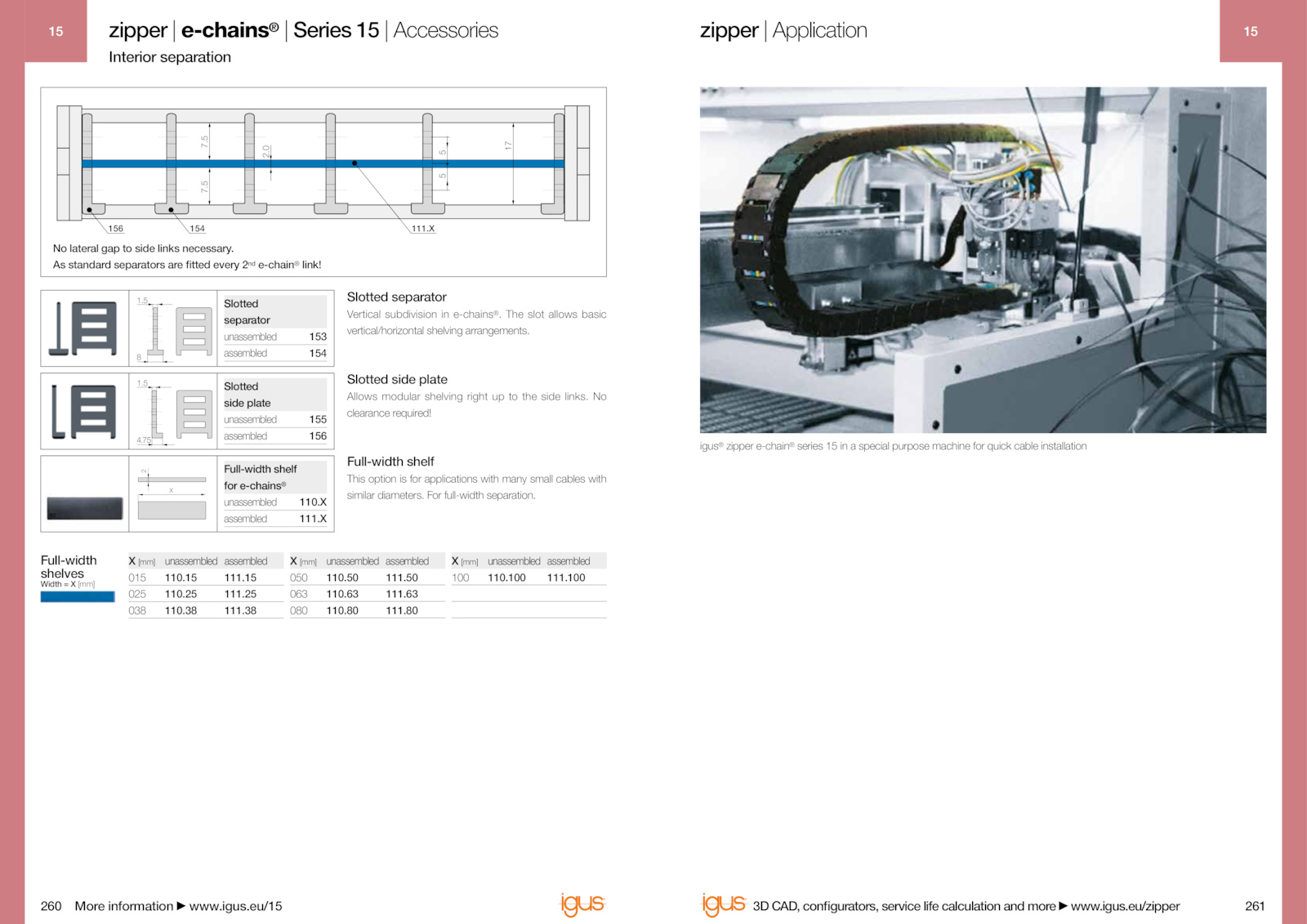Select table cell 111.25
Image resolution: width=1307 pixels, height=924 pixels.
click(x=240, y=594)
